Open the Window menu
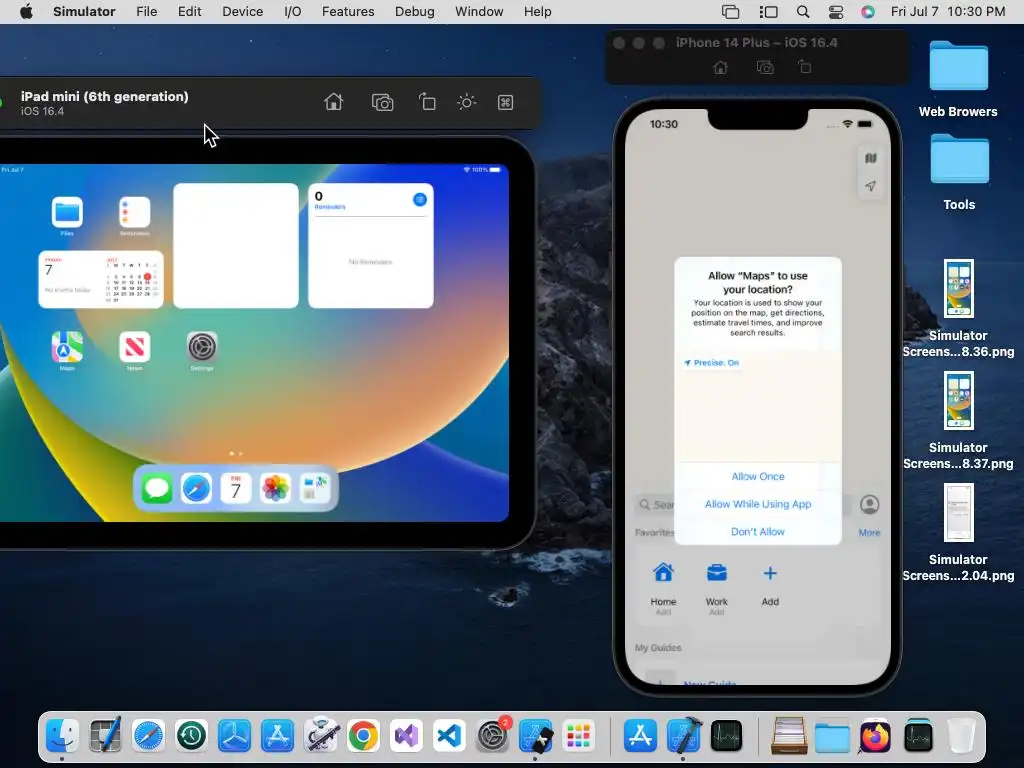 click(x=479, y=12)
